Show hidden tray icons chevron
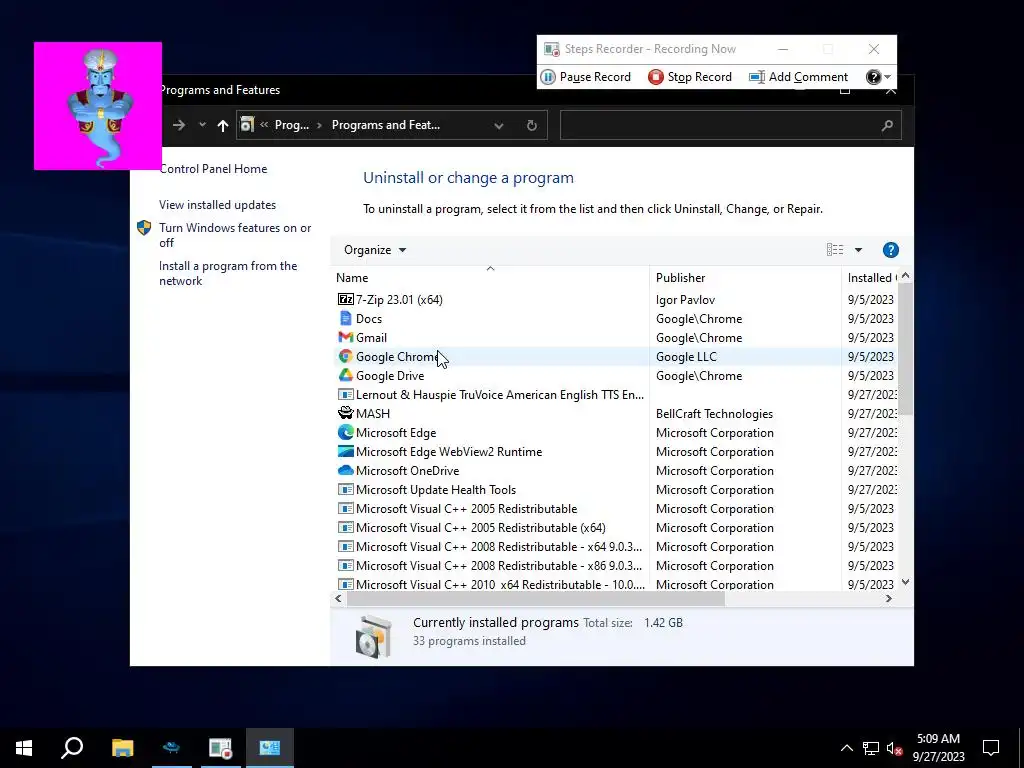 coord(846,748)
